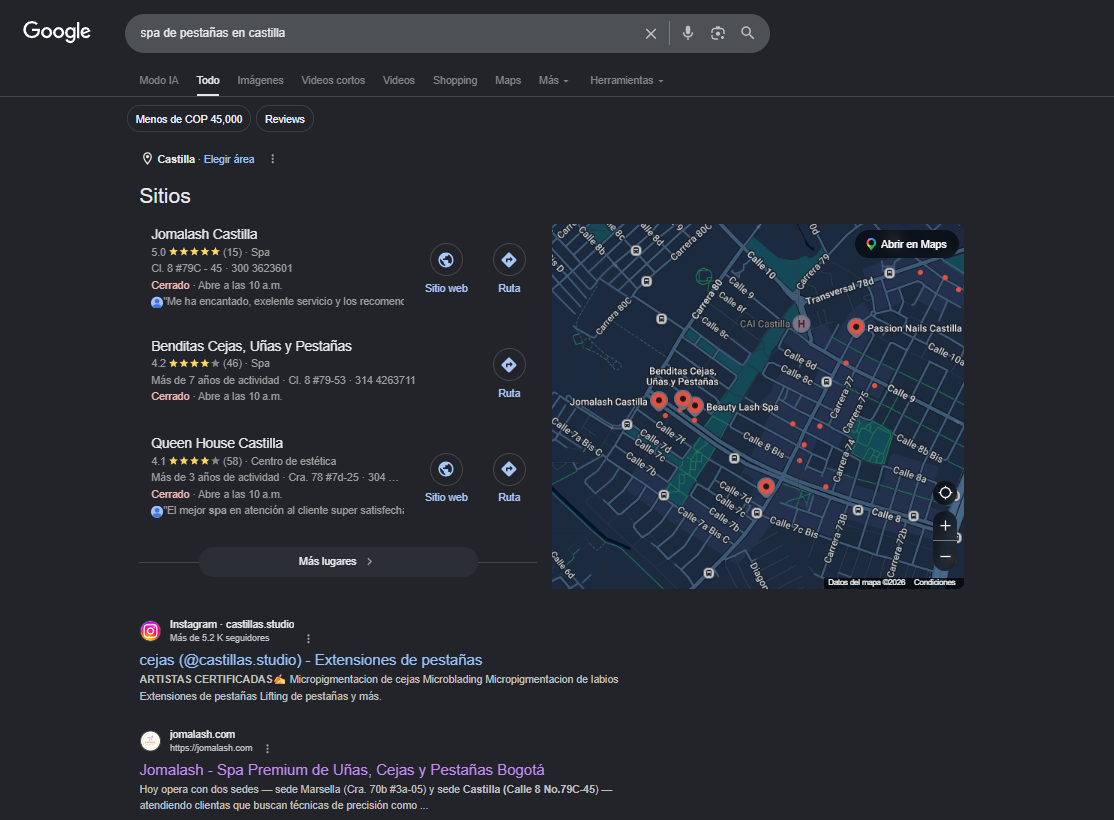Open the map Condiciones link

click(x=934, y=582)
